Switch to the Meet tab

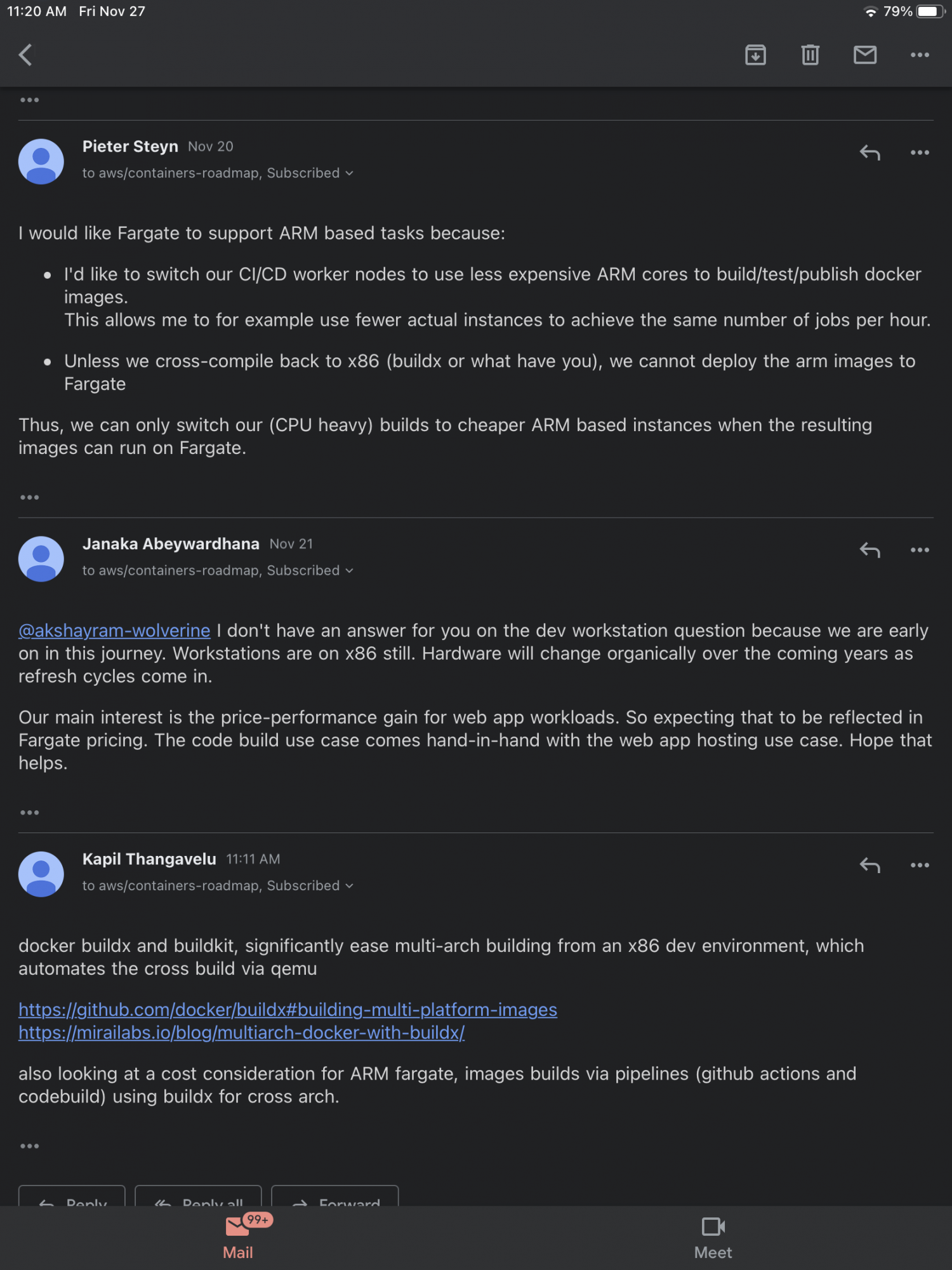pyautogui.click(x=713, y=1237)
